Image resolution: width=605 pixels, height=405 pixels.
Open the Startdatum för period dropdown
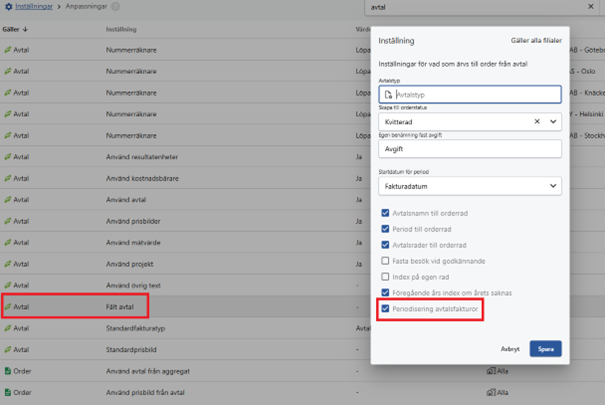coord(470,186)
